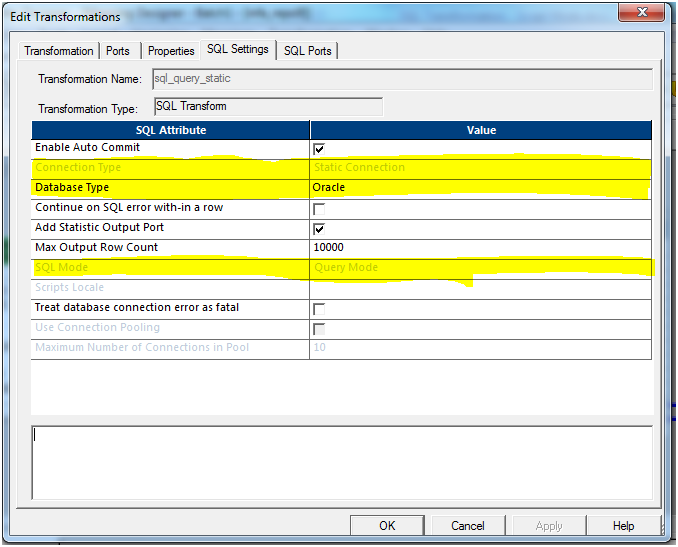The image size is (678, 547).
Task: Edit the Max Output Row Count value 10000
Action: 480,250
